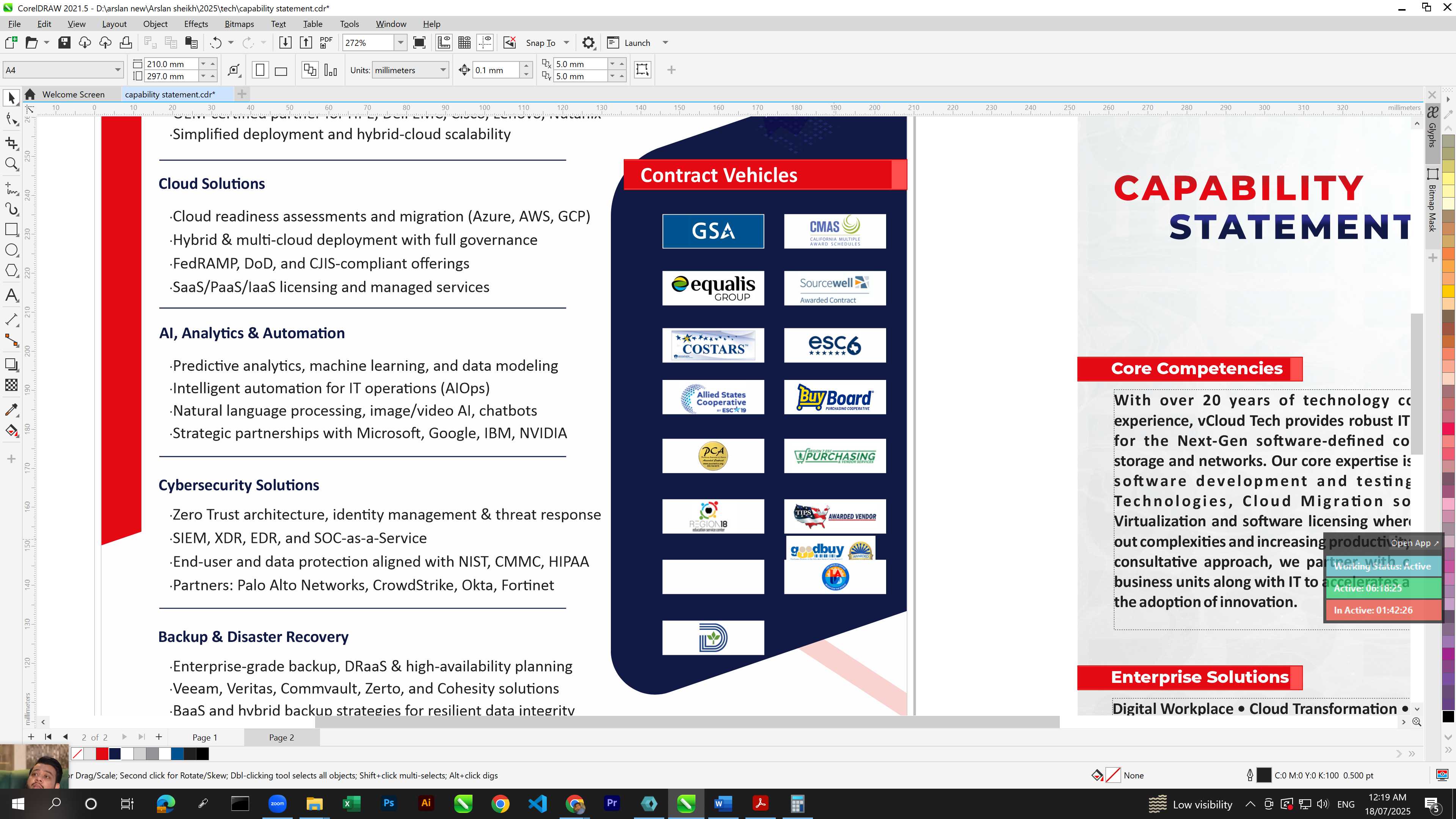This screenshot has width=1456, height=819.
Task: Add page button after the last page
Action: coord(159,737)
